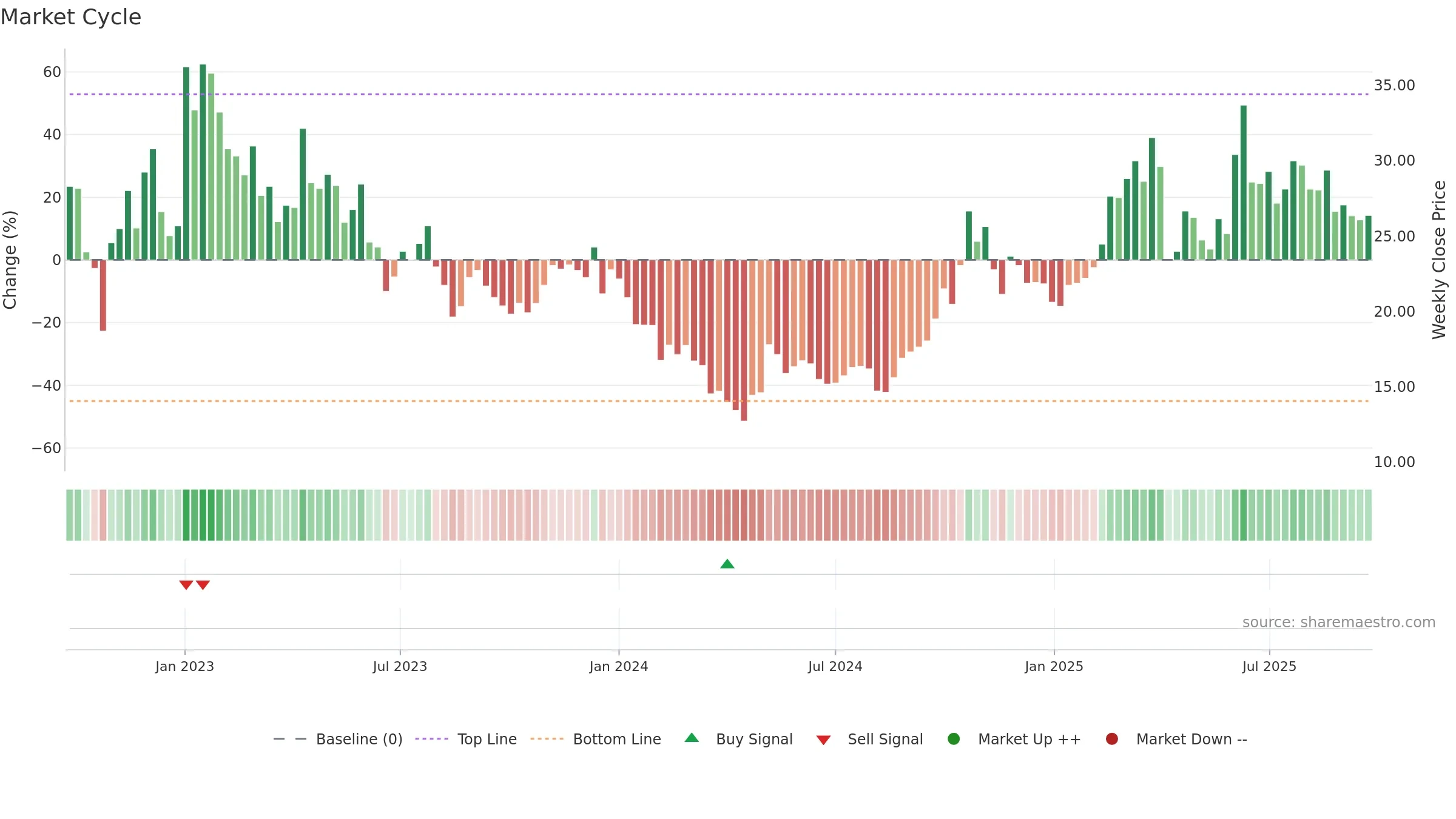Click the tall green bar just before Jul 2025
The width and height of the screenshot is (1456, 819).
(x=1243, y=183)
